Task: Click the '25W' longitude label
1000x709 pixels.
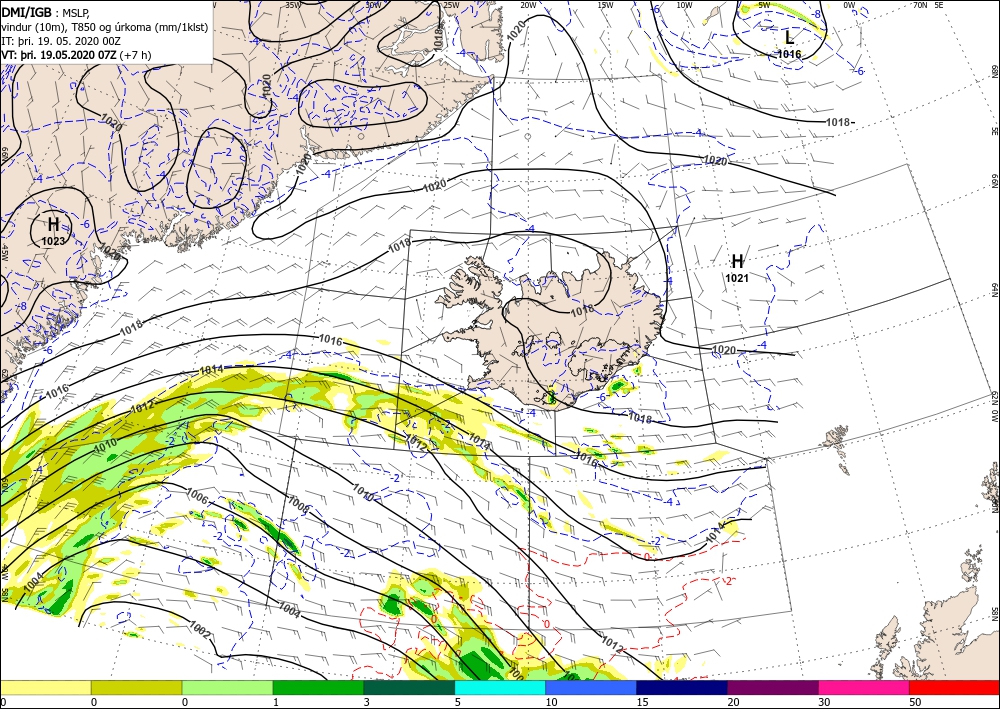Action: coord(450,5)
